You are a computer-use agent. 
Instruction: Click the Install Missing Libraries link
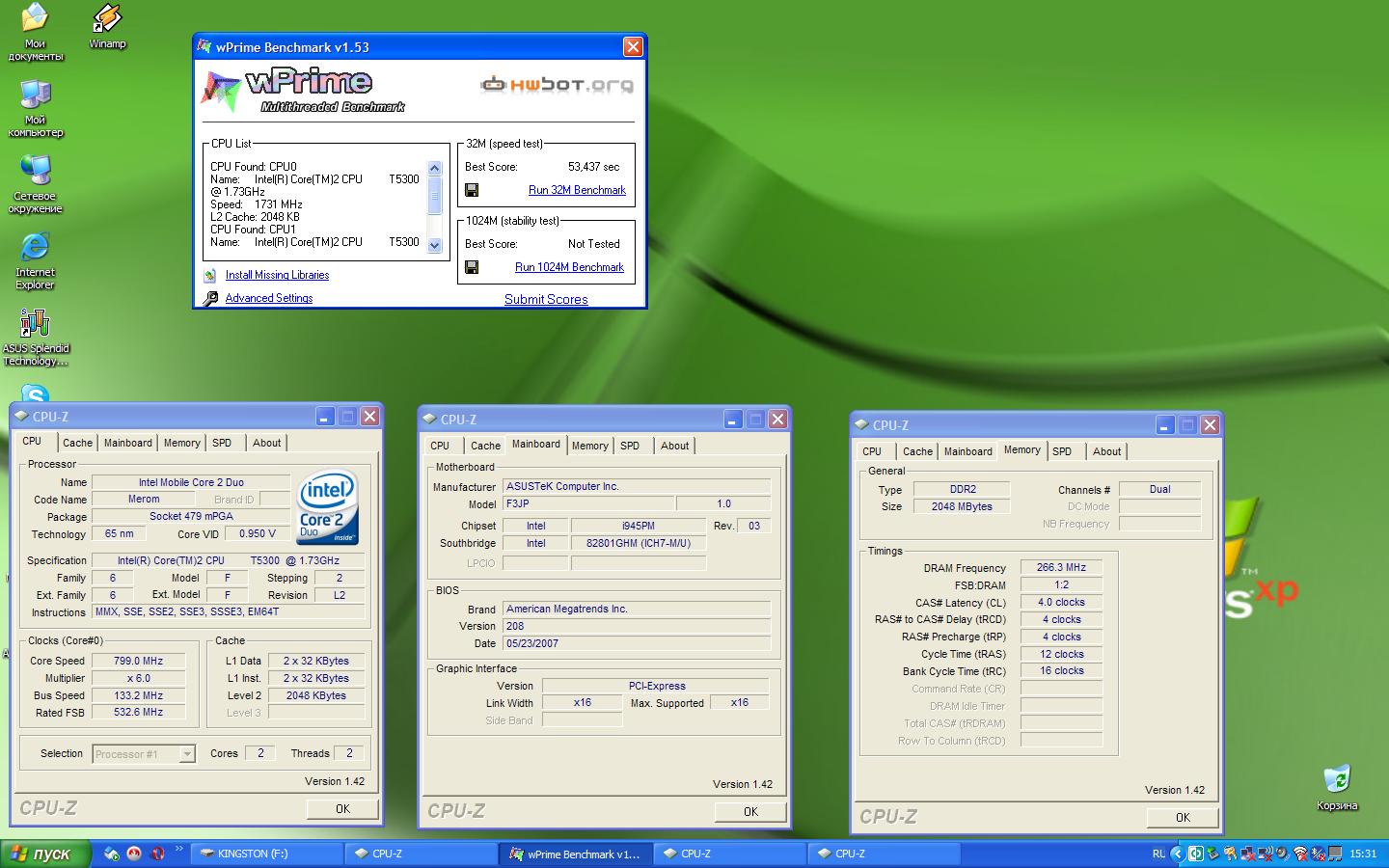(277, 275)
